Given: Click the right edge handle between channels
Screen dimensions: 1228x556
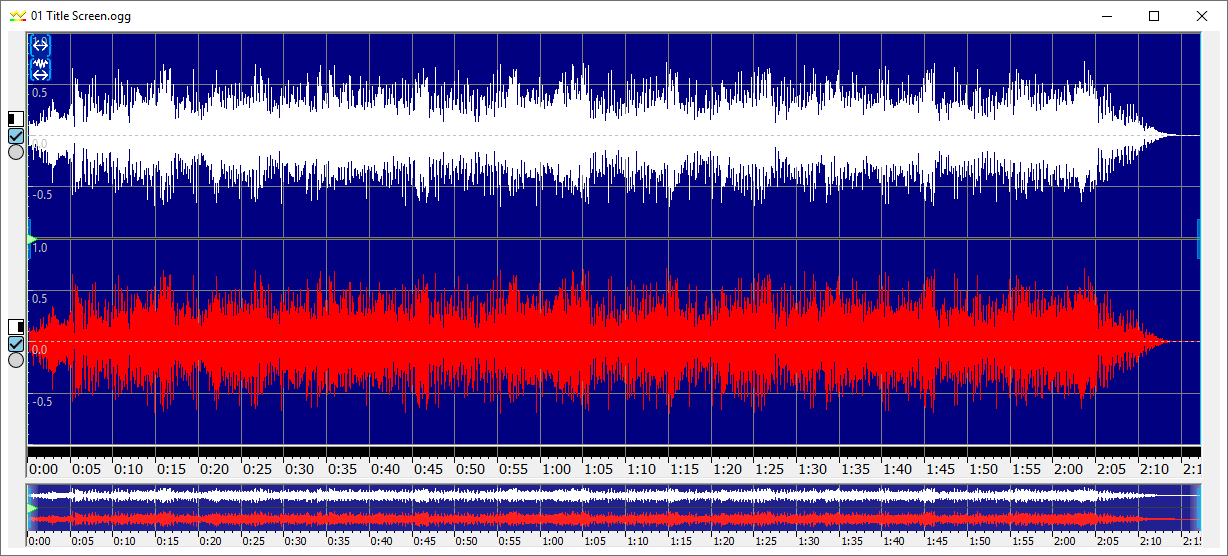Looking at the screenshot, I should [1198, 238].
